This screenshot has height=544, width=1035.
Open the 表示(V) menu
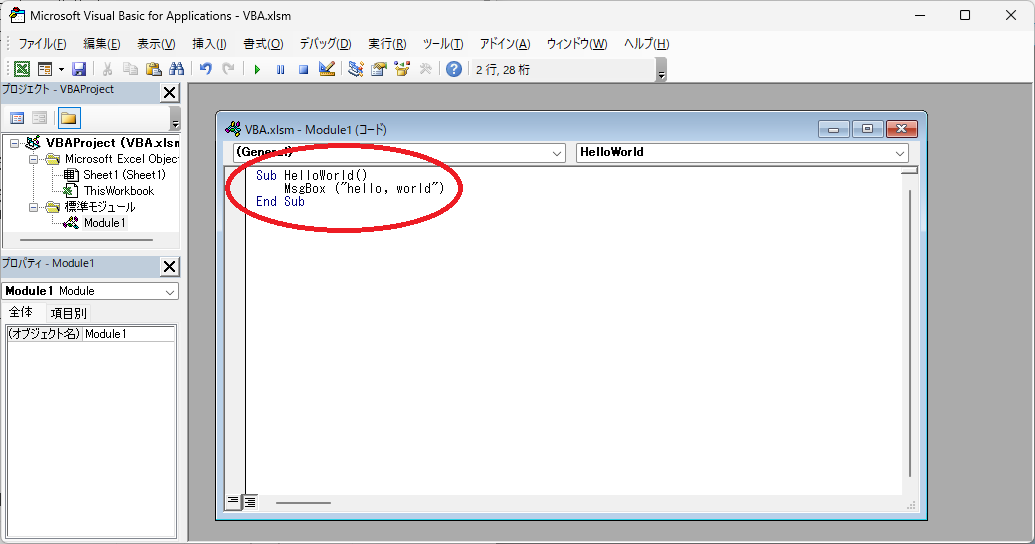point(156,44)
